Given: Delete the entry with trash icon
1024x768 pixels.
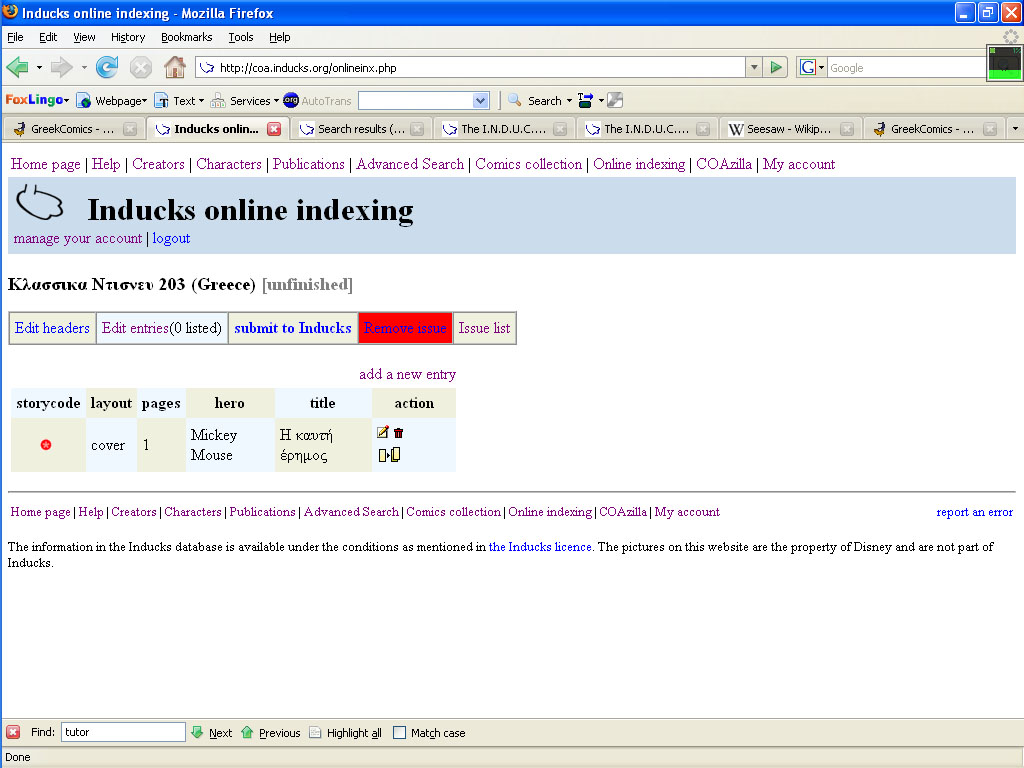Looking at the screenshot, I should [x=399, y=433].
